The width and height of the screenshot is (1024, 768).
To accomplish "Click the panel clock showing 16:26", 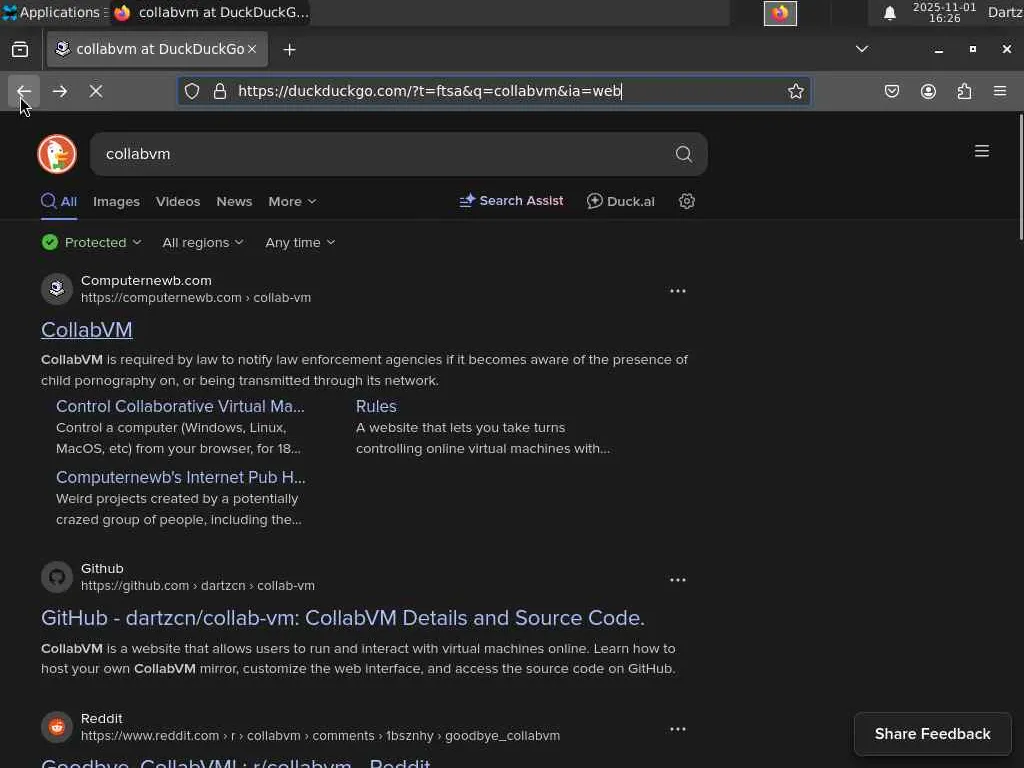I will tap(944, 13).
